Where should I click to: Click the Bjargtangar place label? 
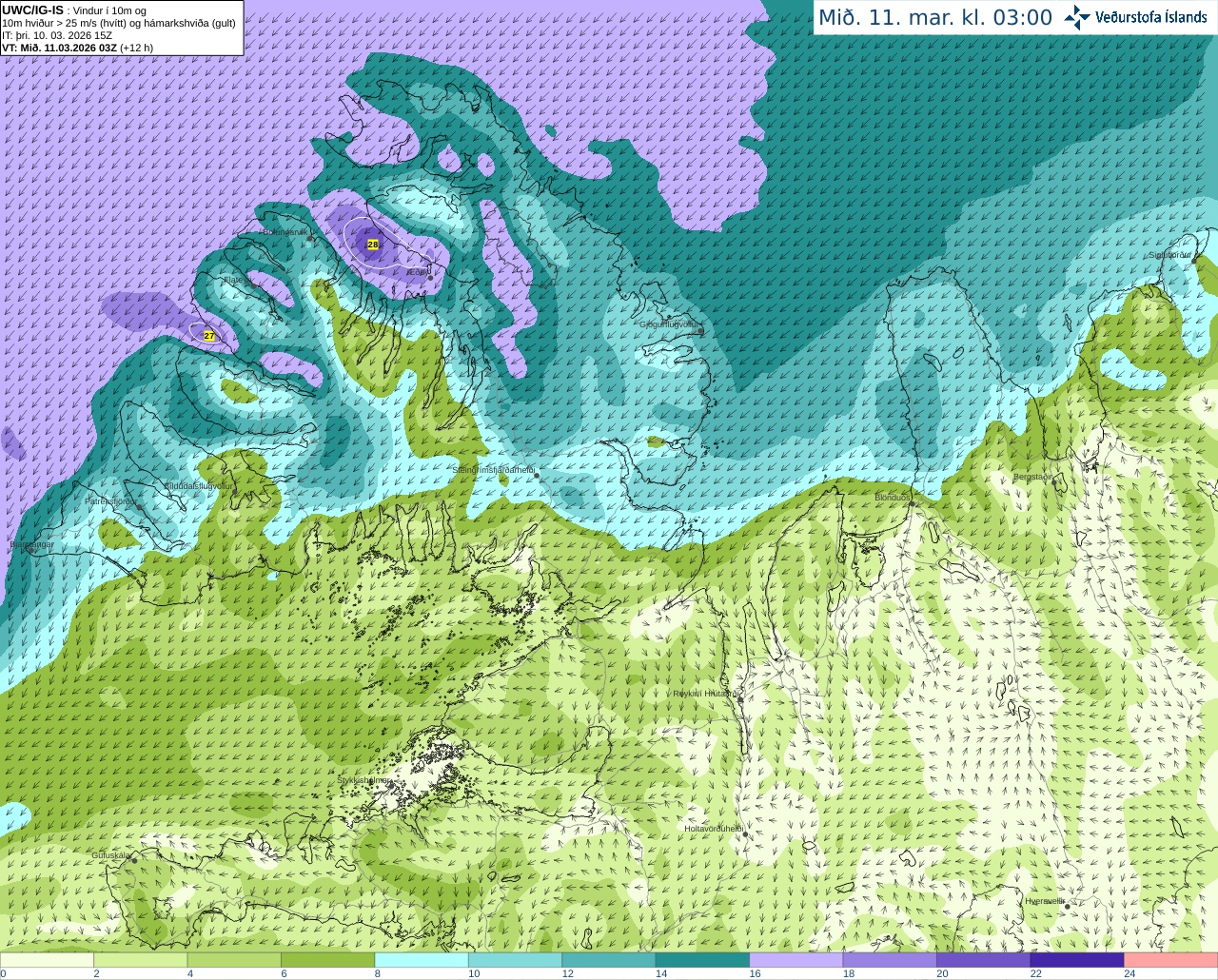coord(31,544)
